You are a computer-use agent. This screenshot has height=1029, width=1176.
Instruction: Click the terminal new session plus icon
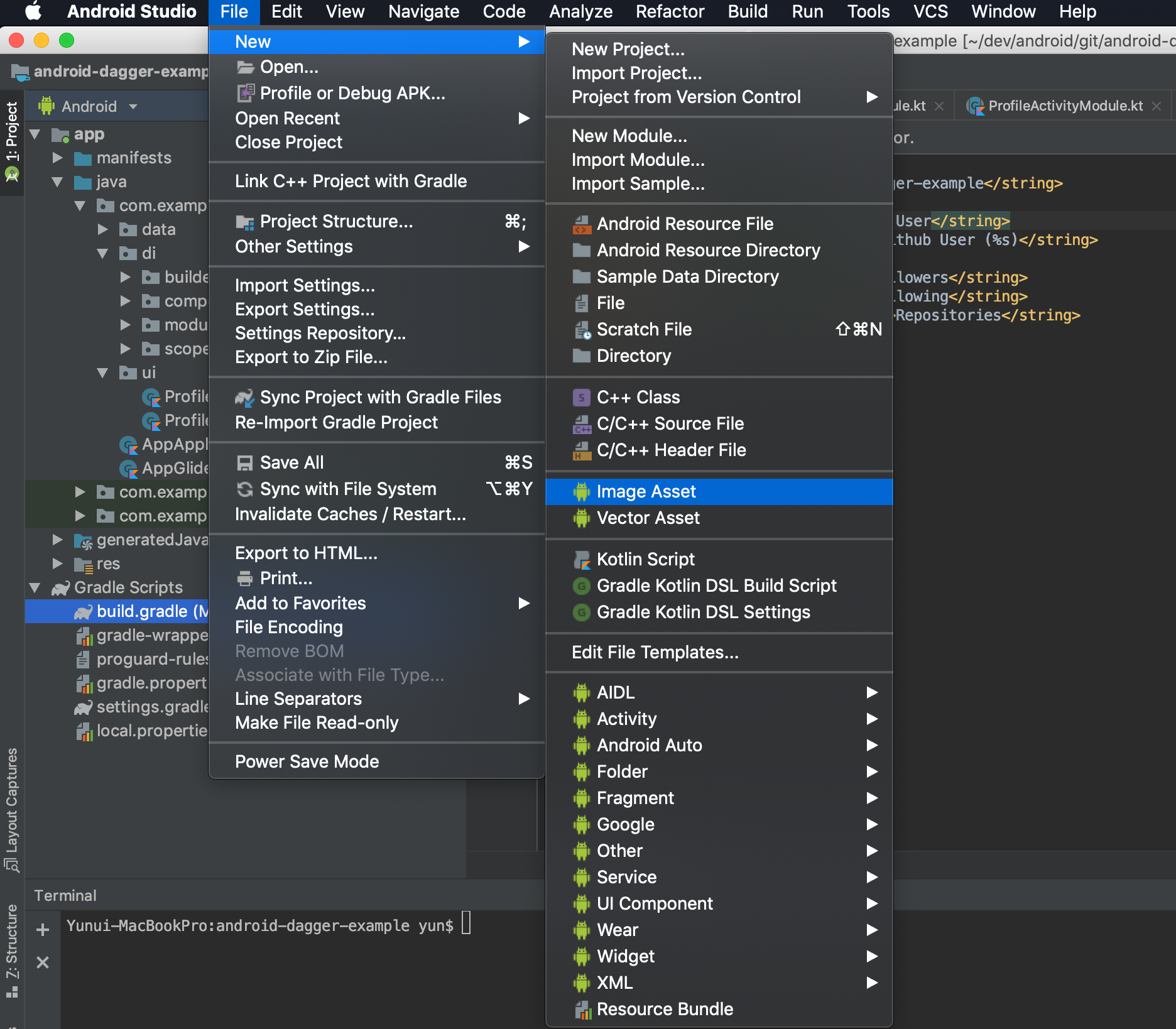pyautogui.click(x=43, y=930)
